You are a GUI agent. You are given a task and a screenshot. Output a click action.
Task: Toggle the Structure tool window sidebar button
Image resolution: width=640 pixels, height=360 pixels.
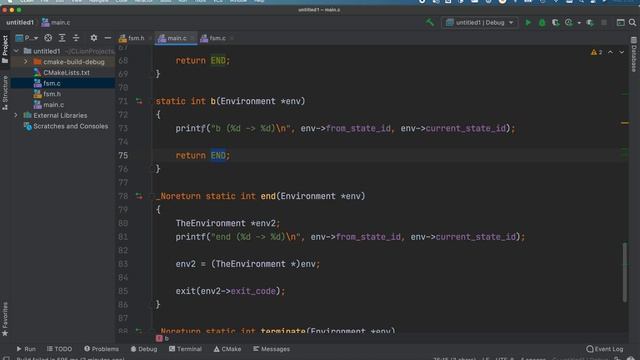tap(5, 93)
